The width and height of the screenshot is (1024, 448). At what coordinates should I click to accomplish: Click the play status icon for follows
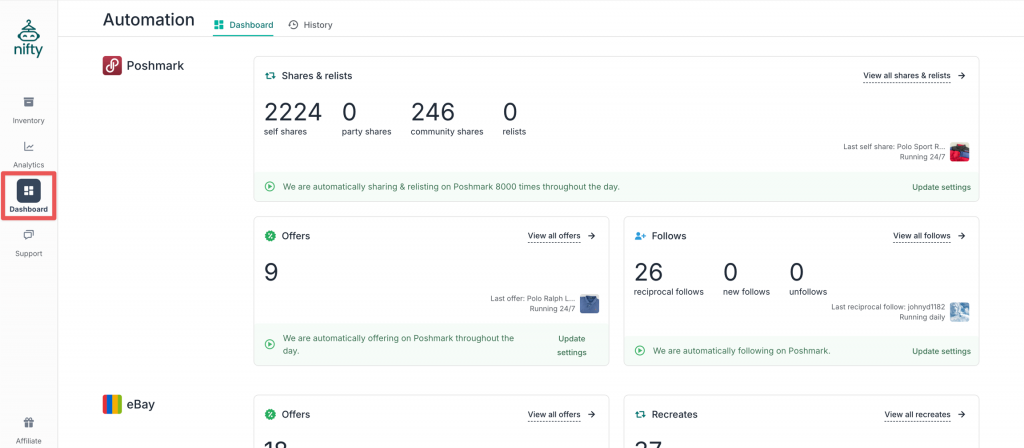640,351
